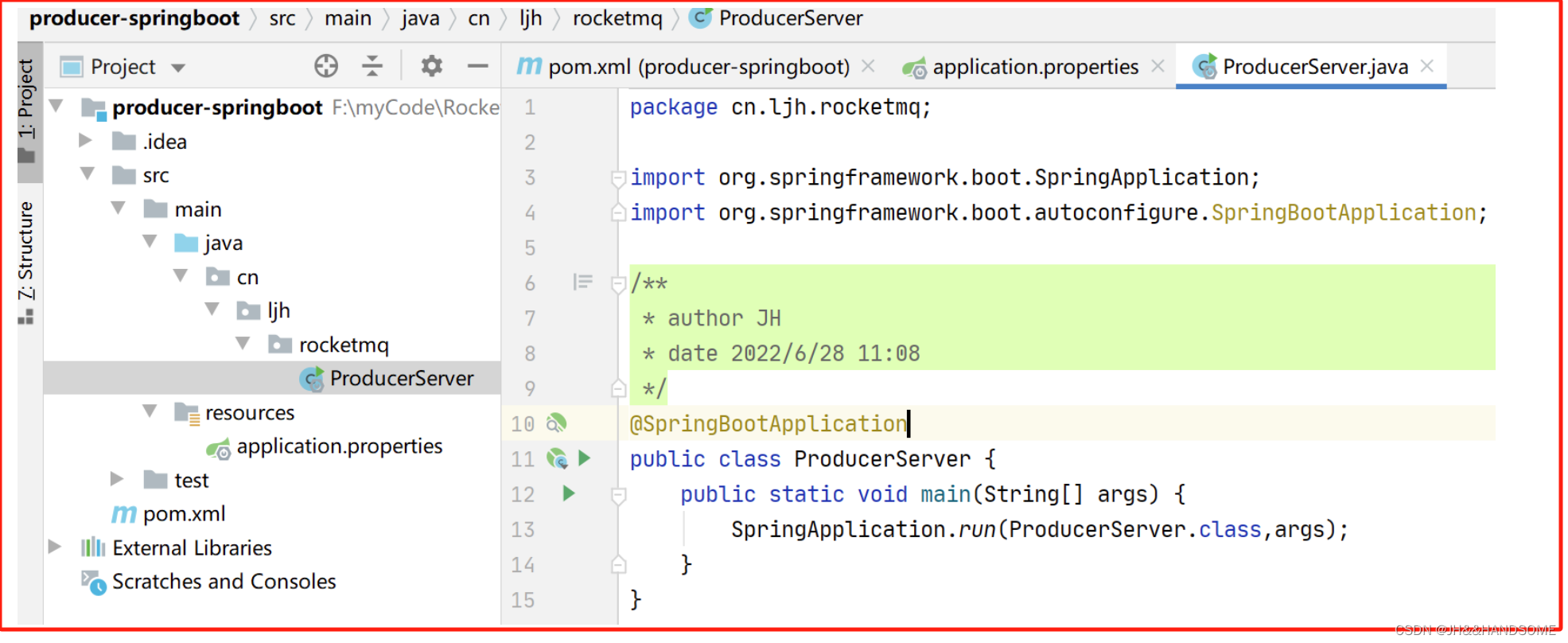The height and width of the screenshot is (643, 1568).
Task: Collapse the cn package arrow in tree
Action: pyautogui.click(x=181, y=276)
